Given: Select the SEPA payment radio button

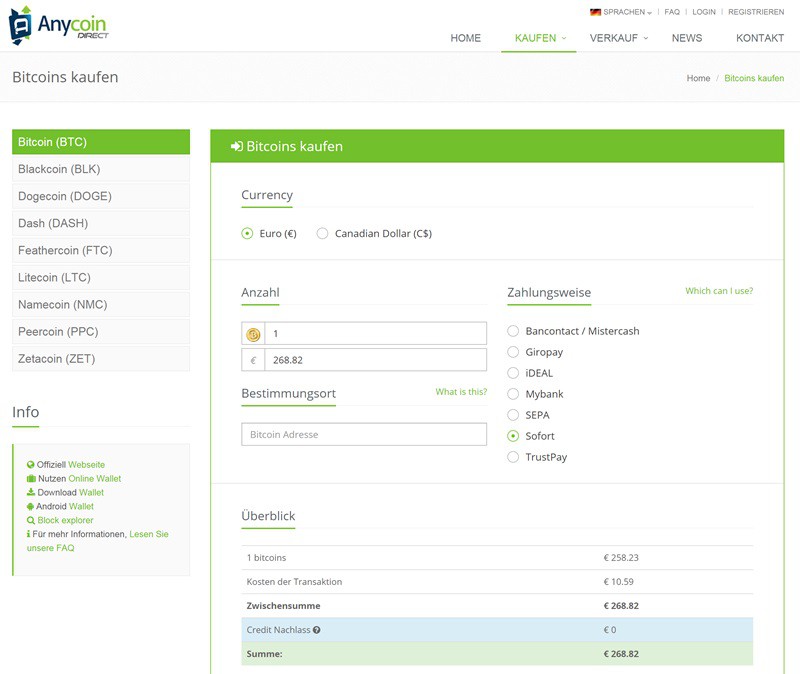Looking at the screenshot, I should [x=514, y=415].
